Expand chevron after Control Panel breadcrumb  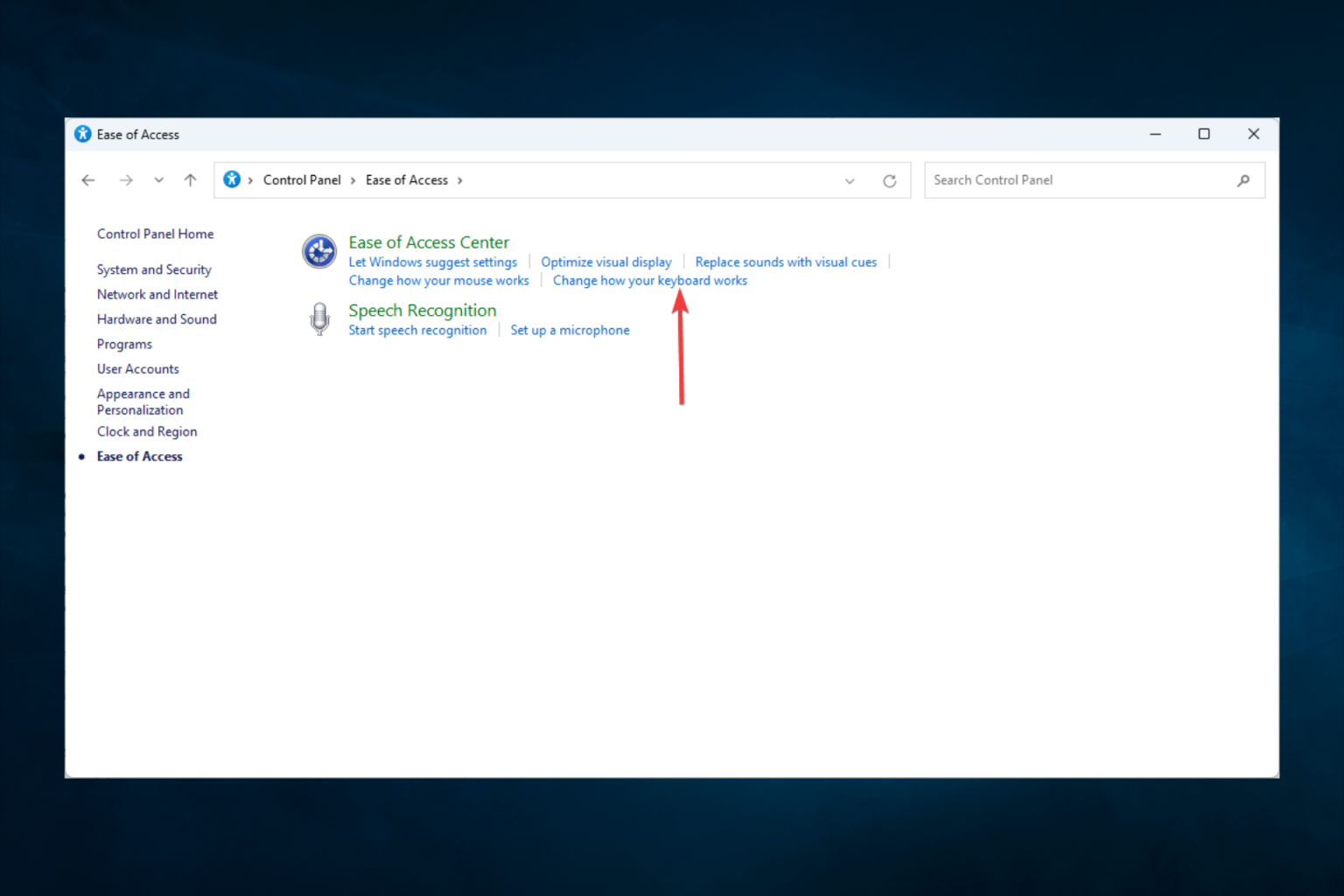click(353, 180)
